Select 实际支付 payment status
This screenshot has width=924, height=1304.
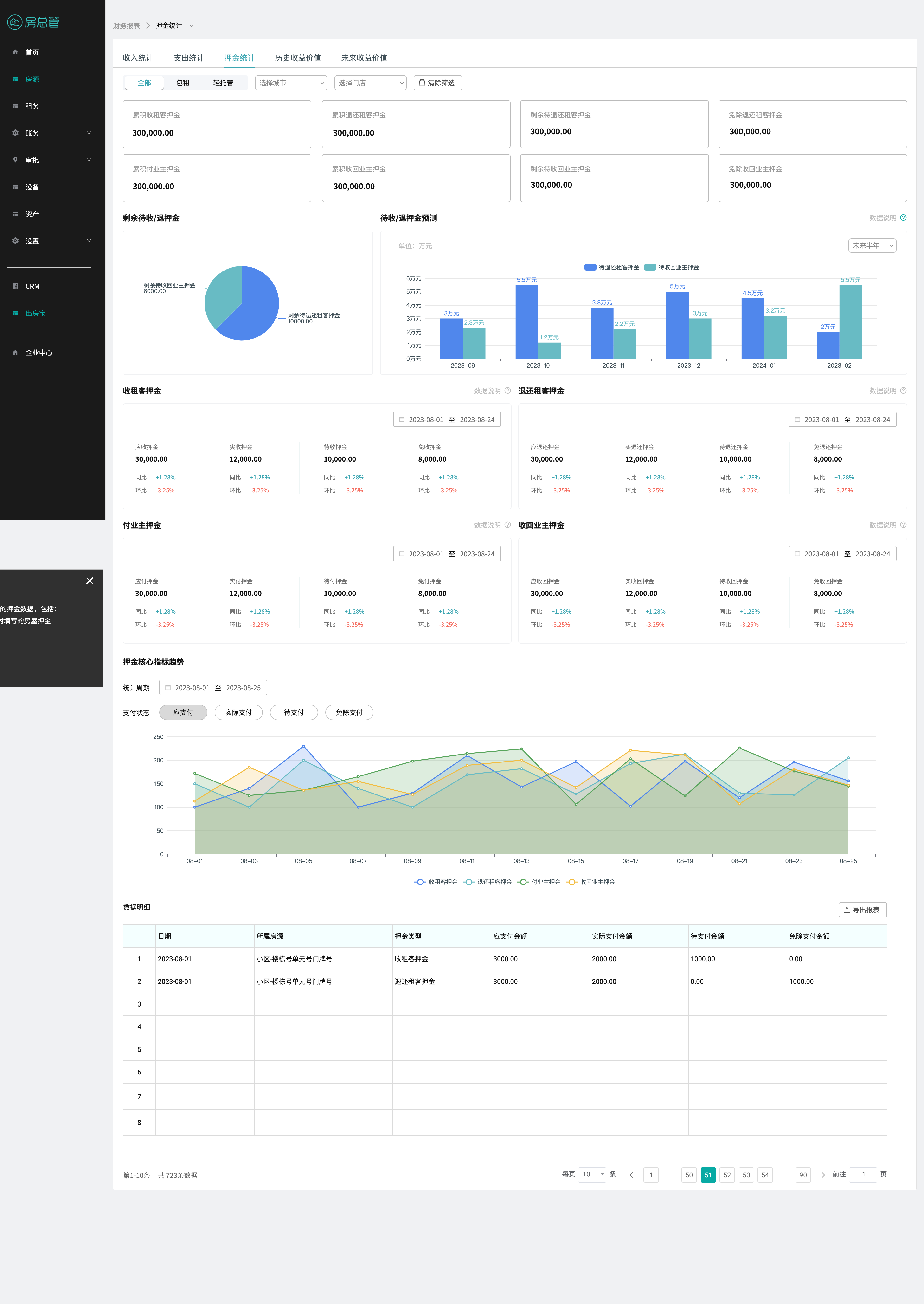pyautogui.click(x=238, y=712)
